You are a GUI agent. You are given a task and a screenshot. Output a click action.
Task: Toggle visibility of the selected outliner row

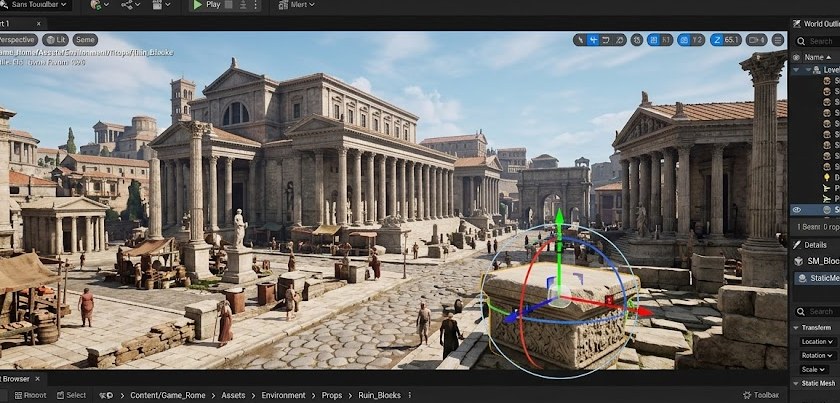(x=797, y=210)
